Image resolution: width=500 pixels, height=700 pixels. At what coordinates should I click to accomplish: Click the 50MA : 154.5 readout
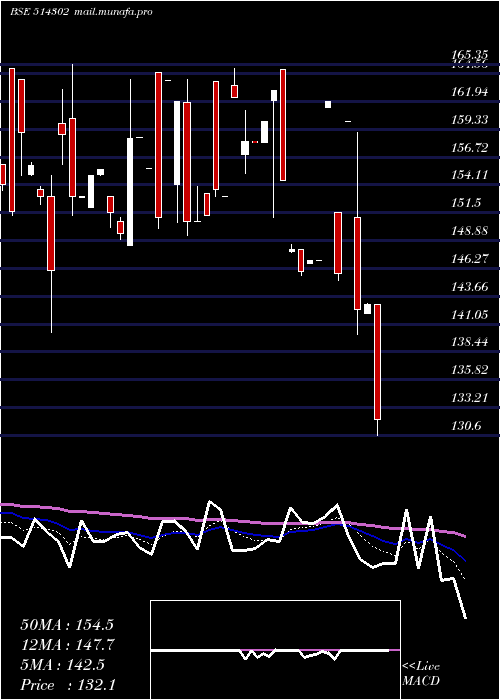click(67, 625)
